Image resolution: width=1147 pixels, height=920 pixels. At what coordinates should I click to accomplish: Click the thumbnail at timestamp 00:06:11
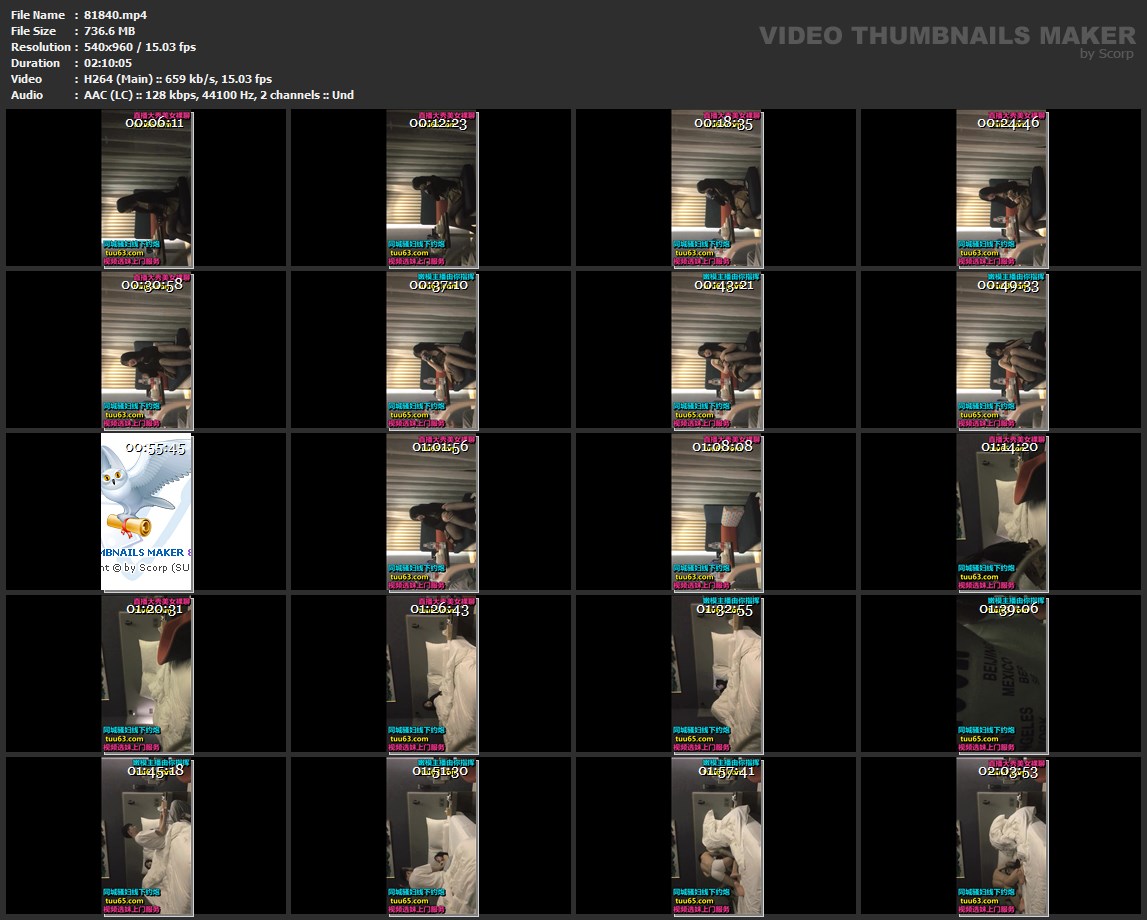pyautogui.click(x=147, y=188)
